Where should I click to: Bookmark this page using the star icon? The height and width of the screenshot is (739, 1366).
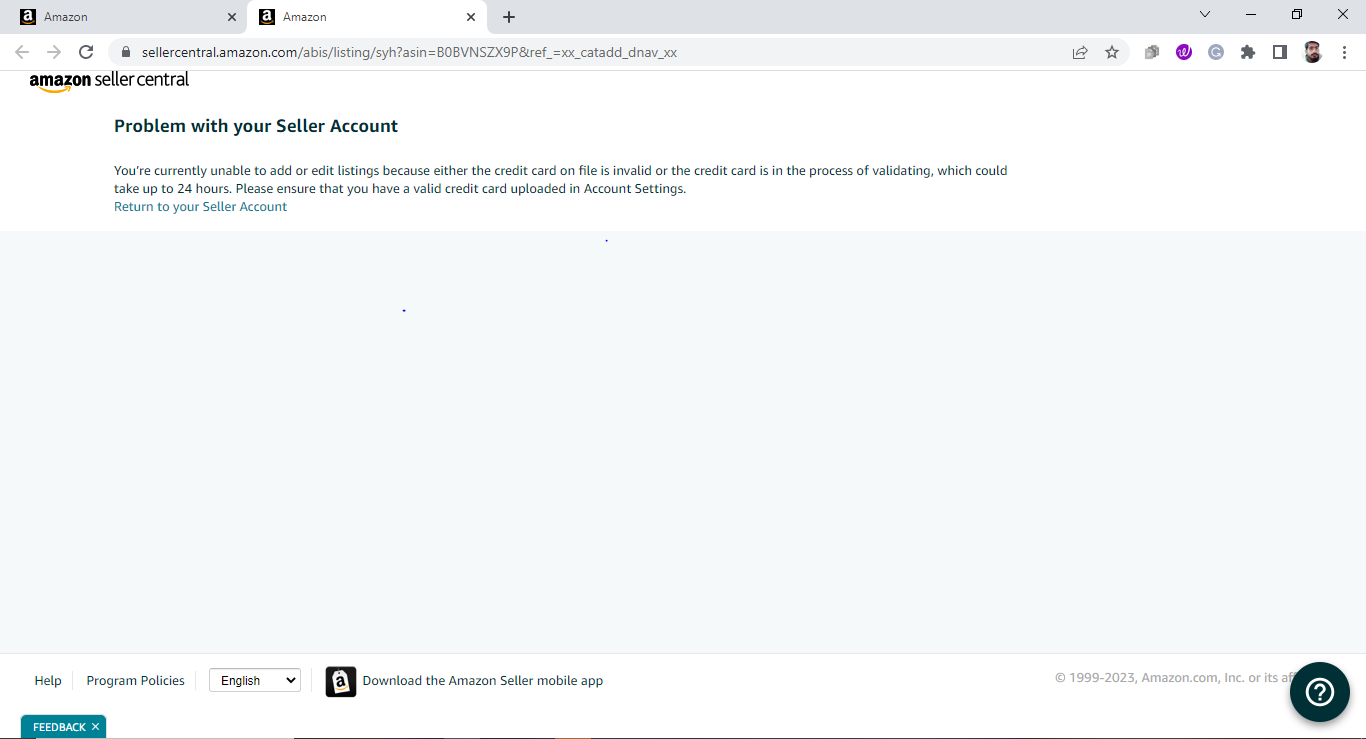[x=1112, y=52]
